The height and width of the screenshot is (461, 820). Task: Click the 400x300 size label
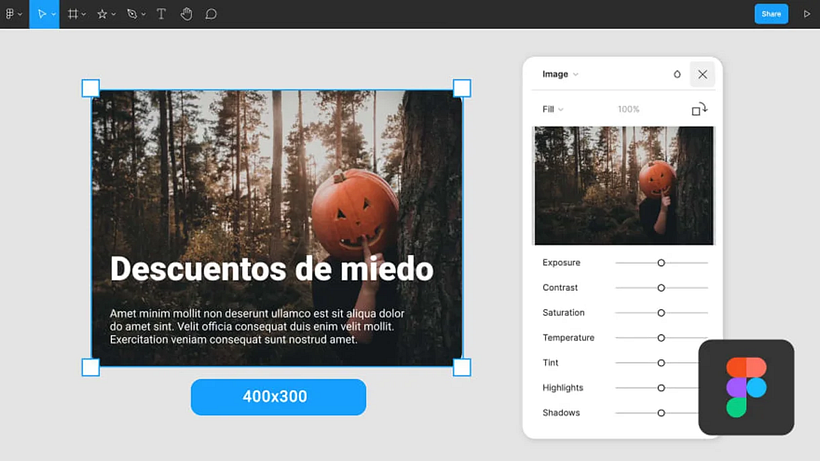[x=278, y=397]
